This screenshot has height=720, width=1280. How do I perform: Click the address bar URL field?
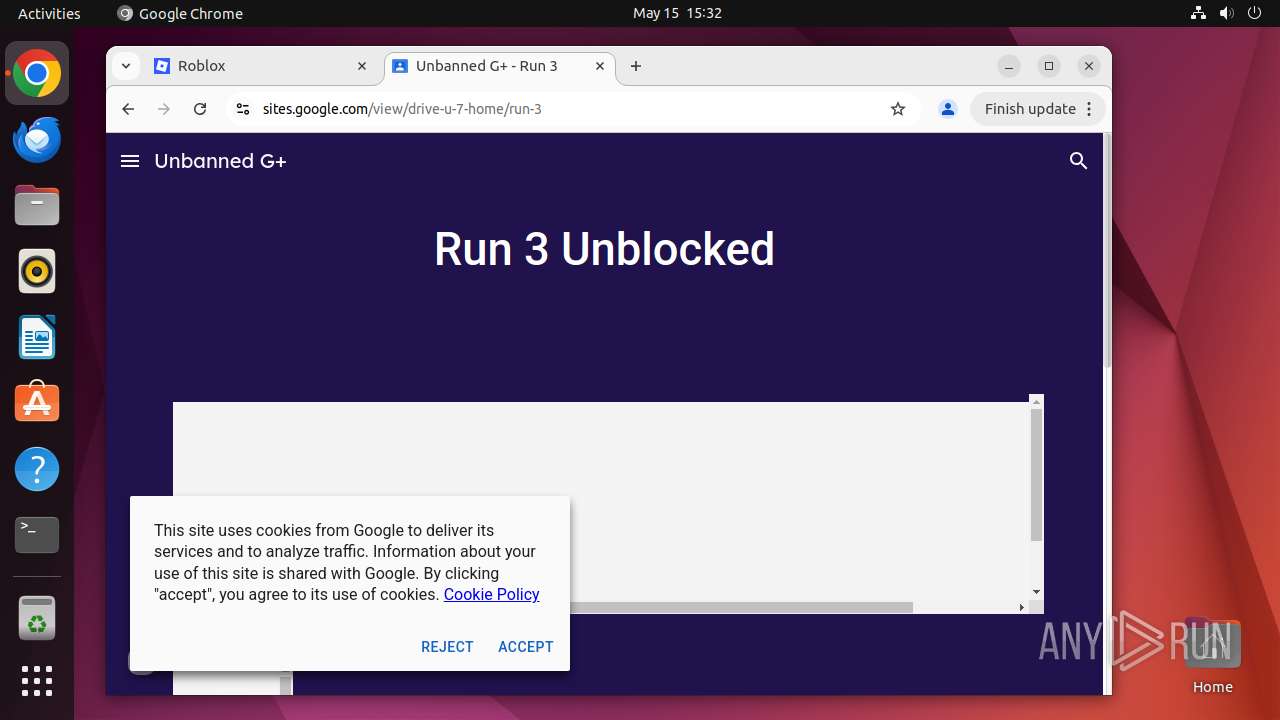pyautogui.click(x=570, y=109)
